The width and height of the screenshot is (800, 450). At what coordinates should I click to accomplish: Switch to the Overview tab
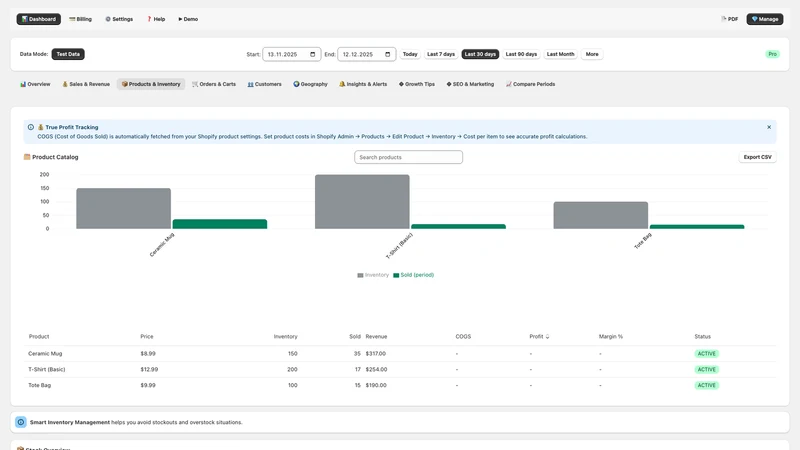coord(35,84)
